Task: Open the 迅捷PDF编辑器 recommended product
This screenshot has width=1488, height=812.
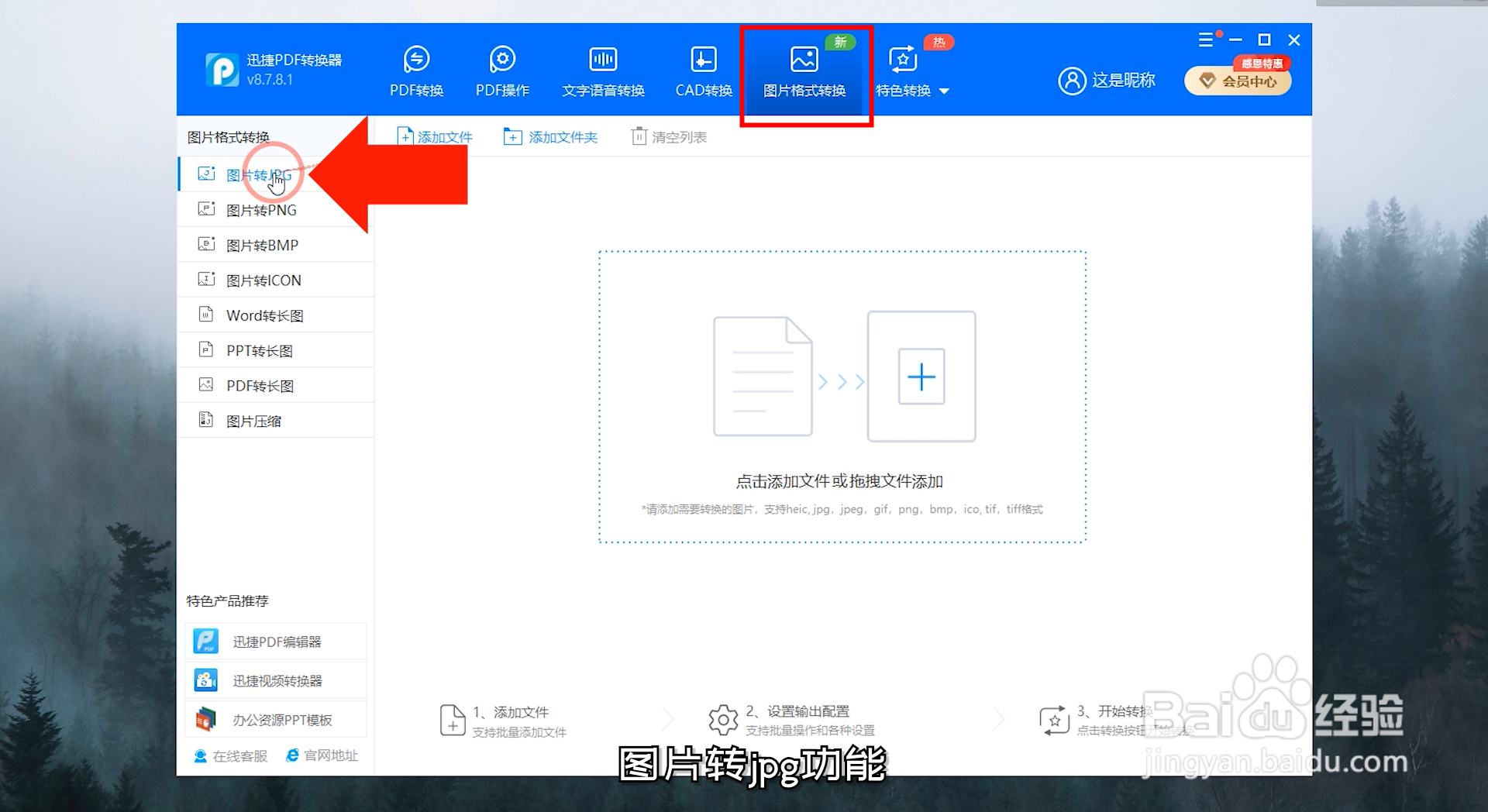Action: pos(275,641)
